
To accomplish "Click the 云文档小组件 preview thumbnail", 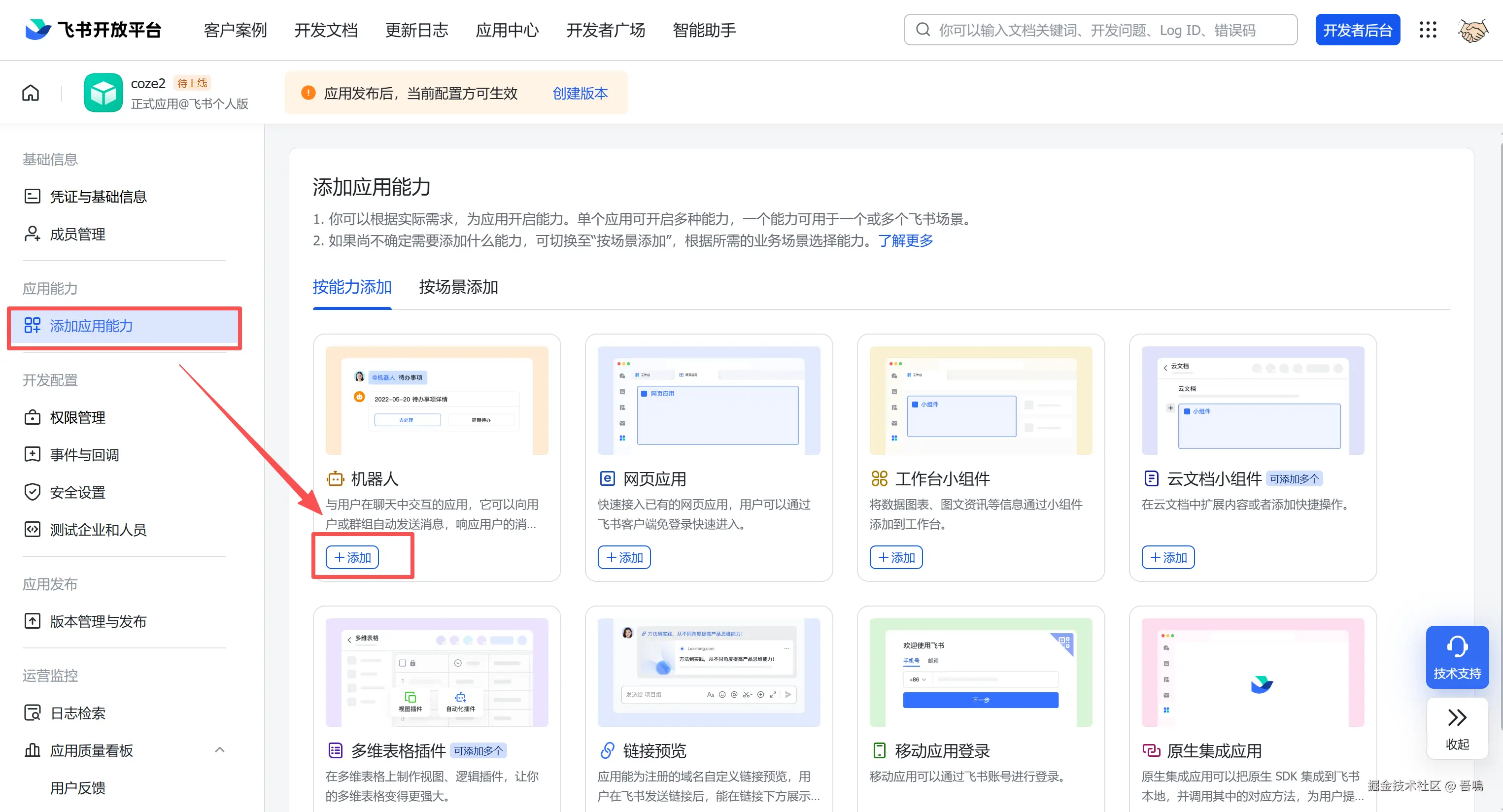I will (x=1252, y=400).
